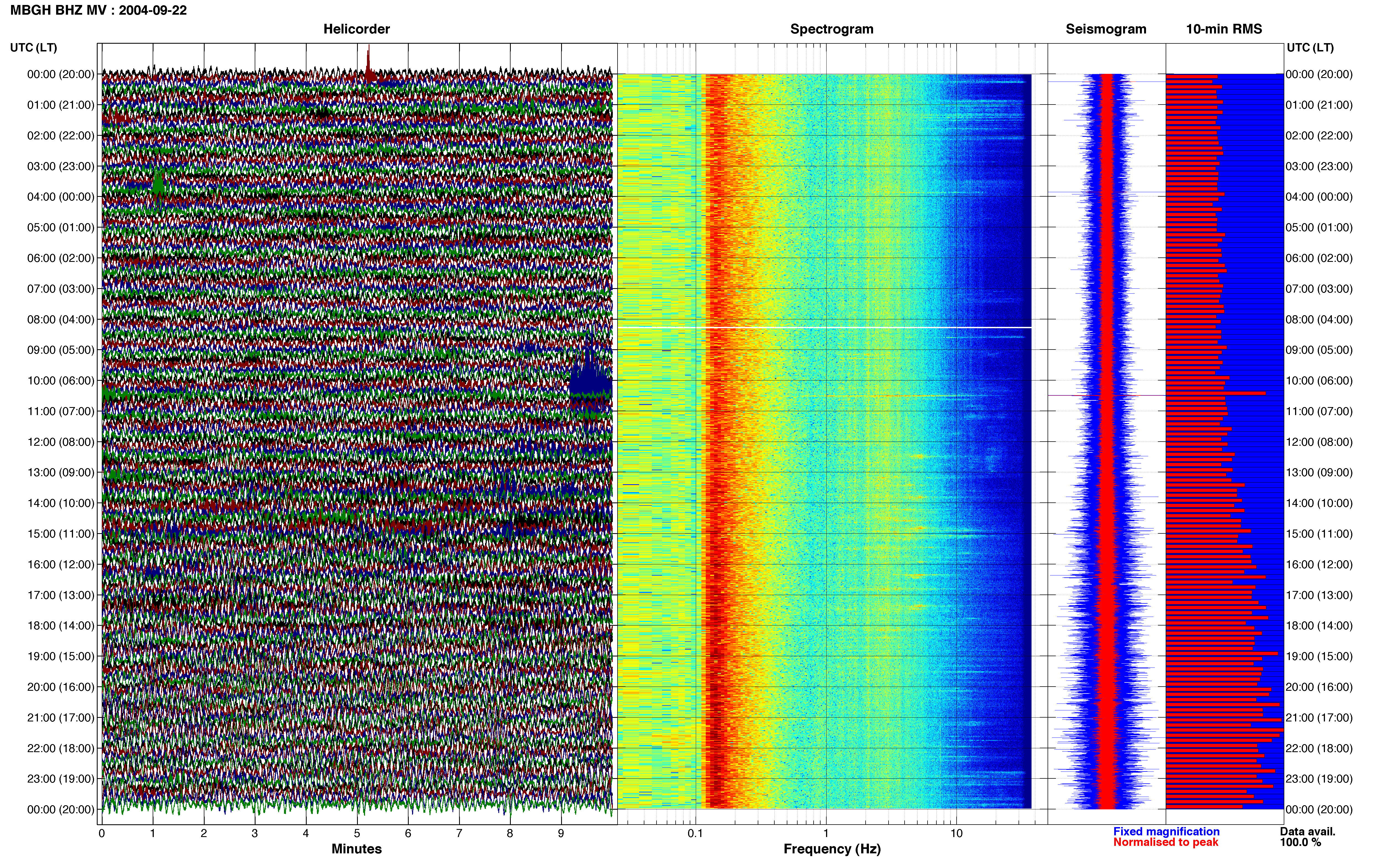This screenshot has width=1388, height=868.
Task: Click '09:00 (05:00)' beside the RMS panel
Action: coord(1319,350)
